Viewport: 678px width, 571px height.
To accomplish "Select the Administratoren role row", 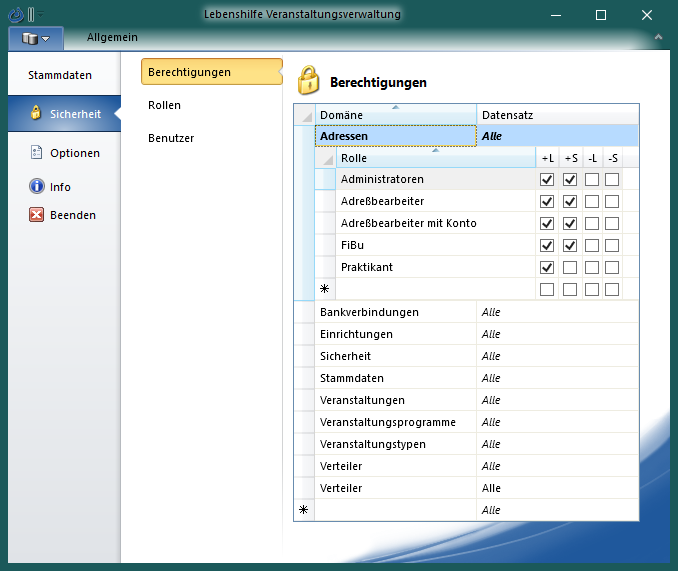I will click(436, 179).
